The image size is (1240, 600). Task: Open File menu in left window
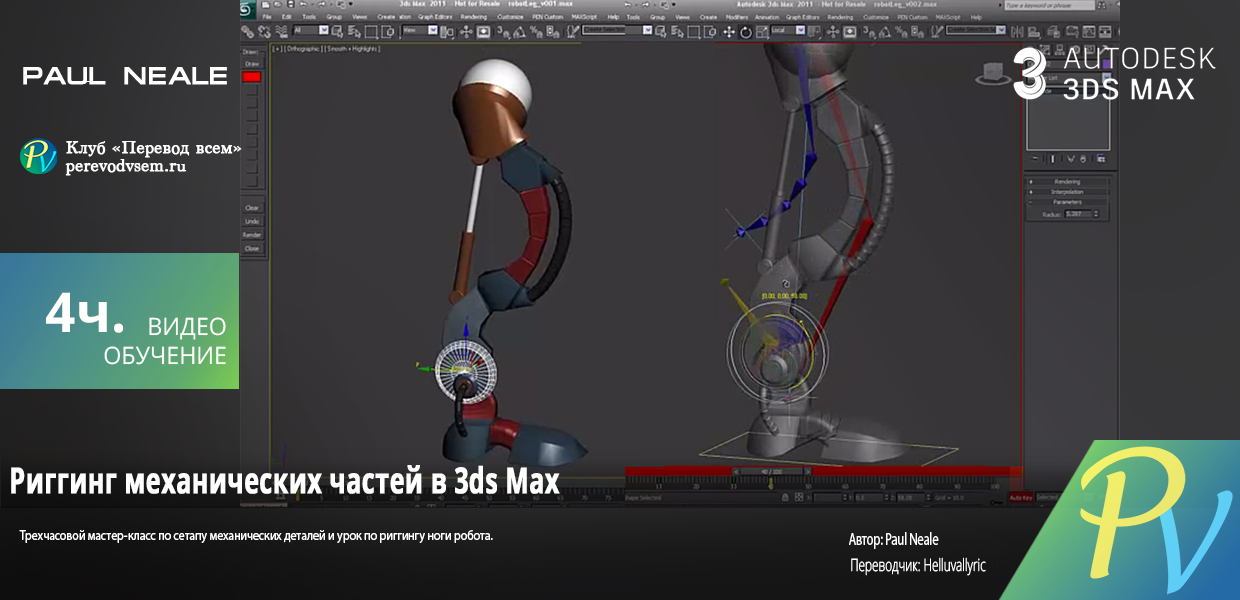[267, 17]
